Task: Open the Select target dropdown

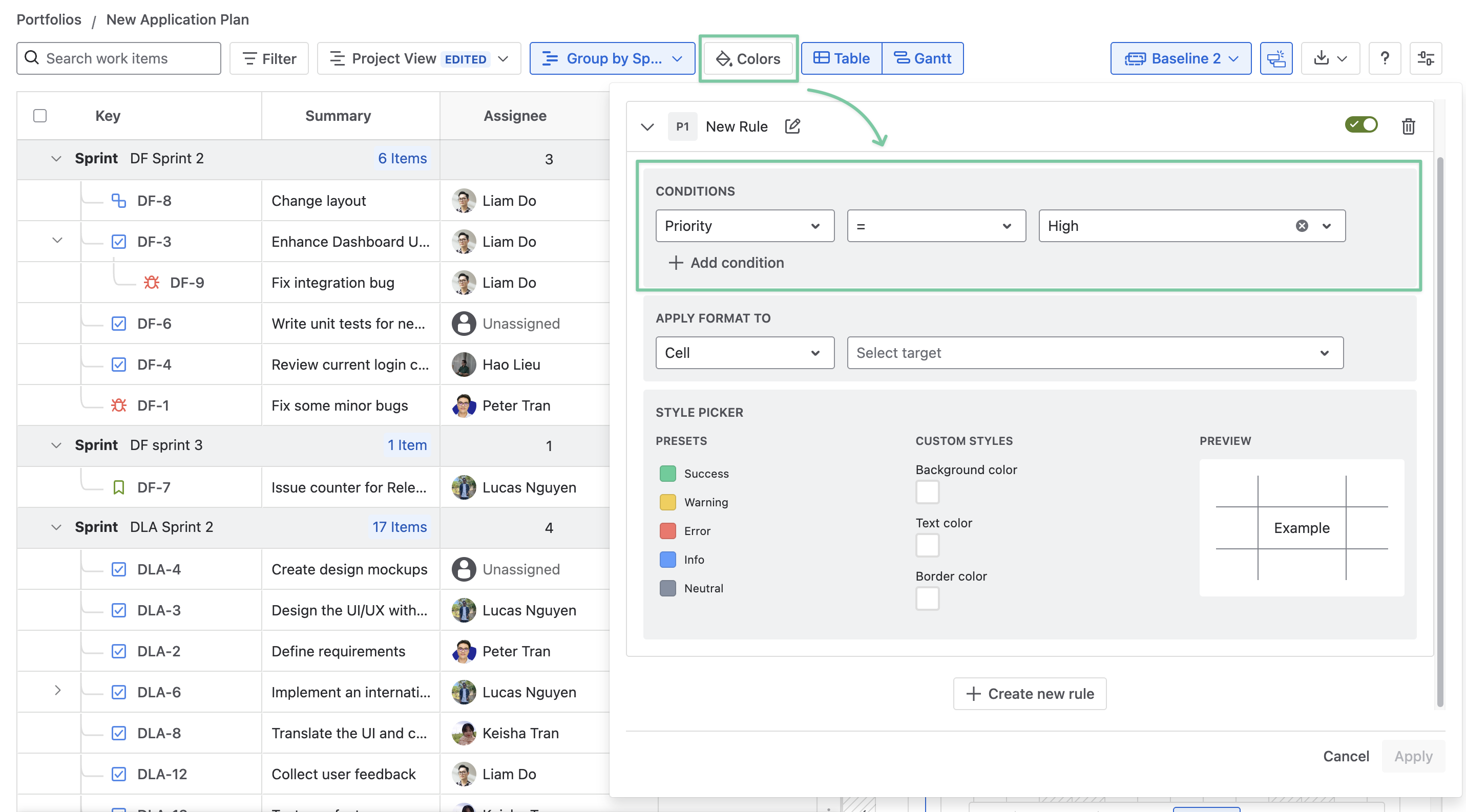Action: (x=1095, y=353)
